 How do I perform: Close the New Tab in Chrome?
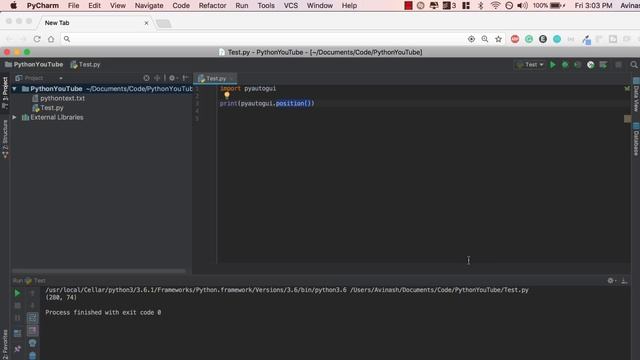(147, 23)
